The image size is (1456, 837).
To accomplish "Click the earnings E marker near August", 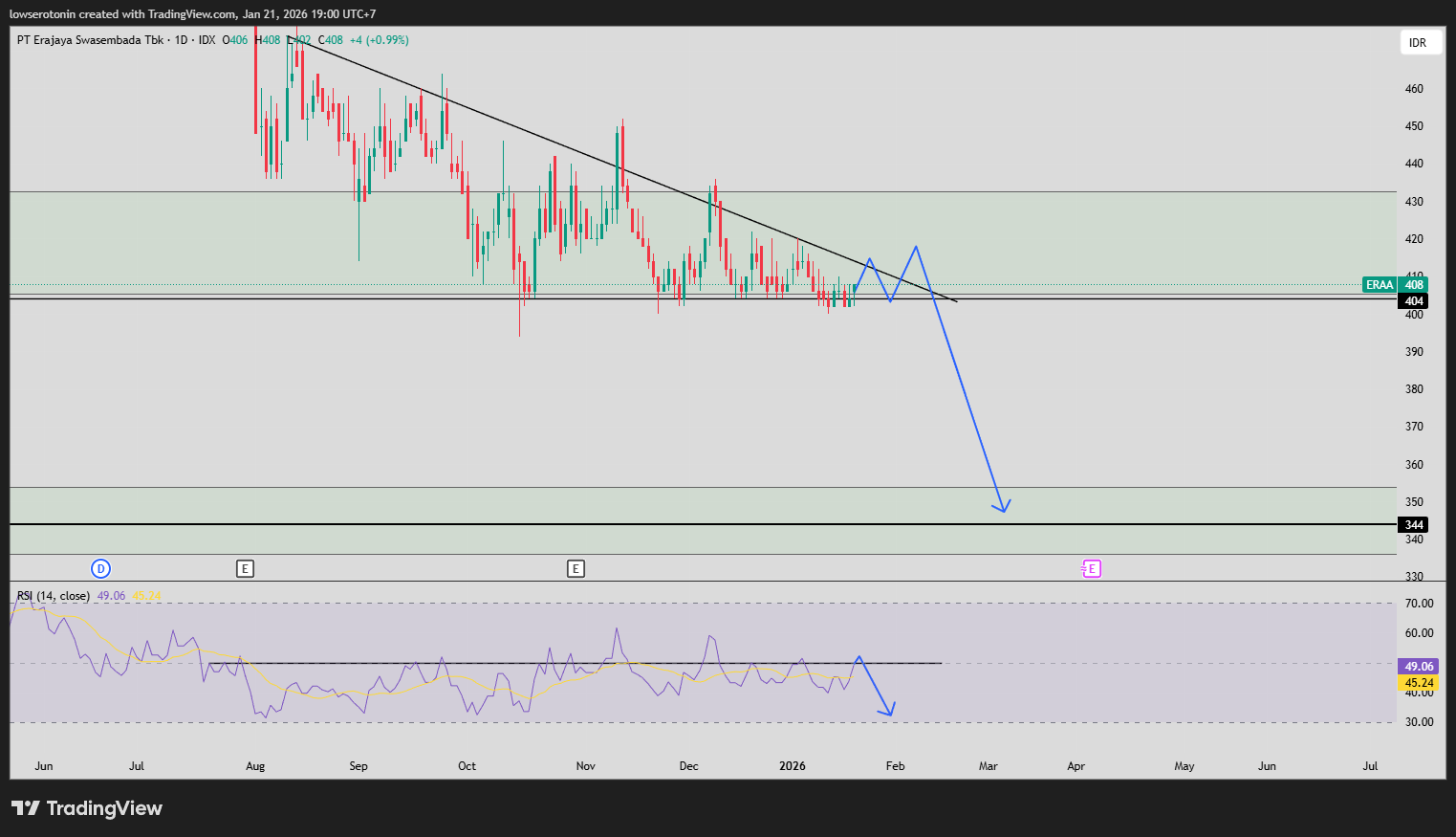I will click(246, 569).
